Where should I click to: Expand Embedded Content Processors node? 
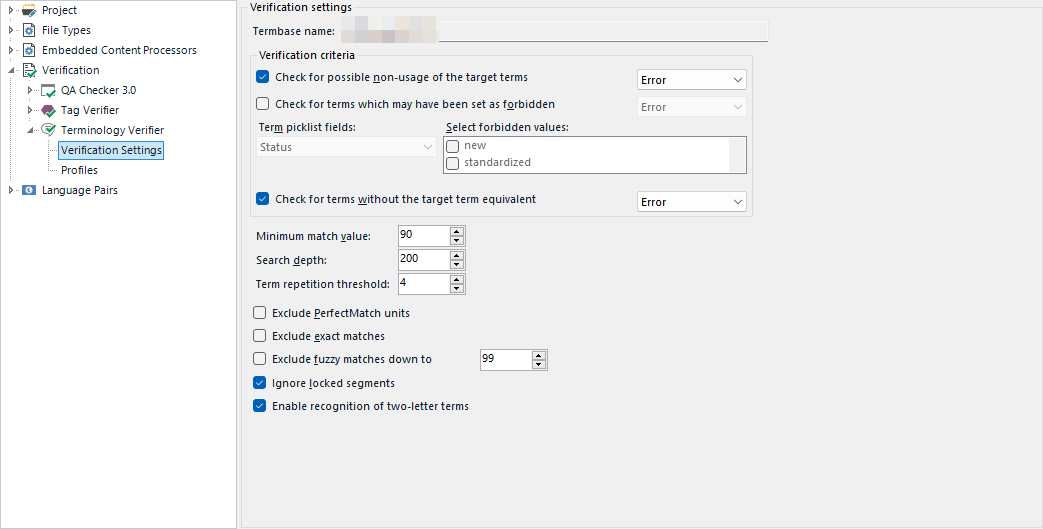(x=11, y=51)
